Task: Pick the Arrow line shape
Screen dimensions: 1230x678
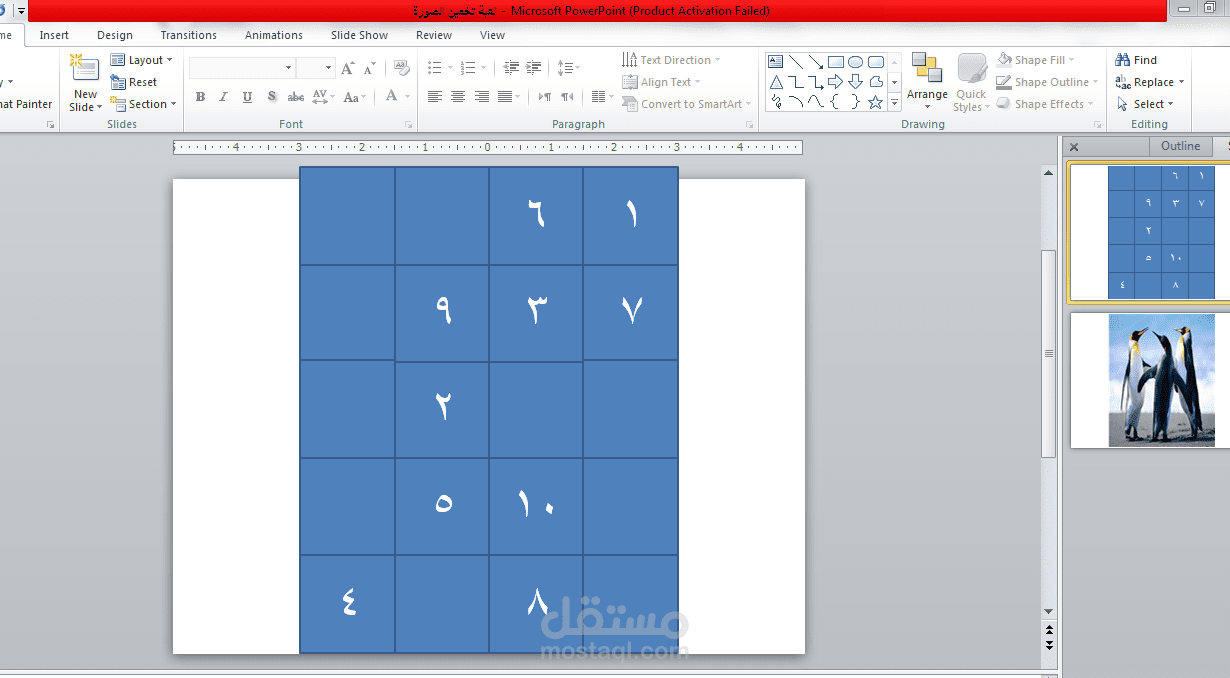Action: click(816, 62)
